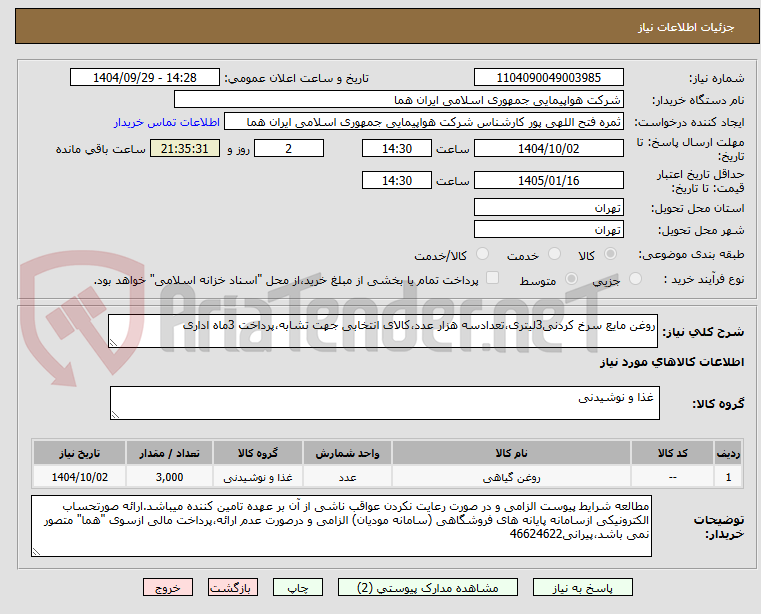Click the استان محل تحویل field تهران
Image resolution: width=761 pixels, height=614 pixels.
coord(548,208)
